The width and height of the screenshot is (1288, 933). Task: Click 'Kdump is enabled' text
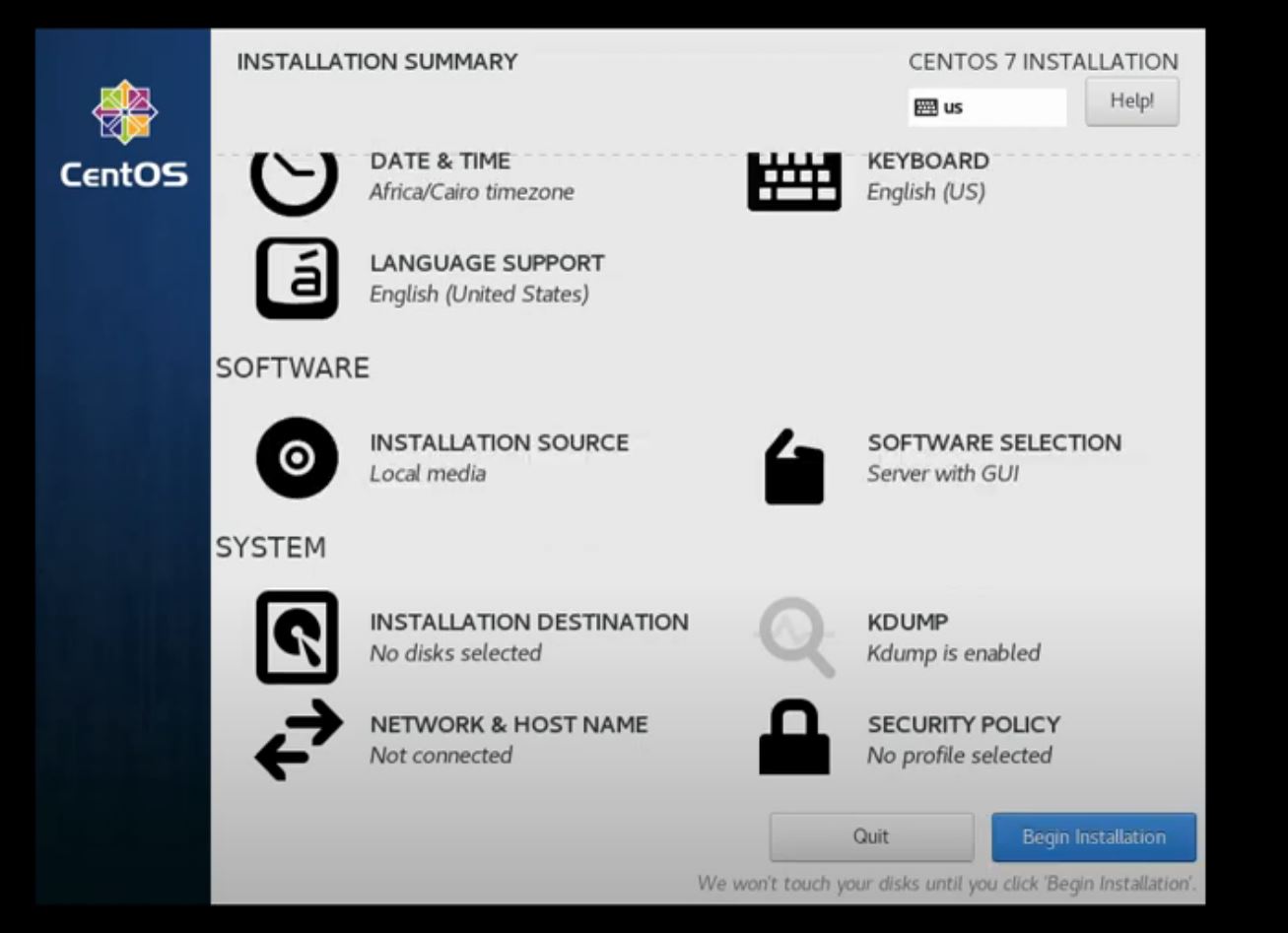[954, 653]
